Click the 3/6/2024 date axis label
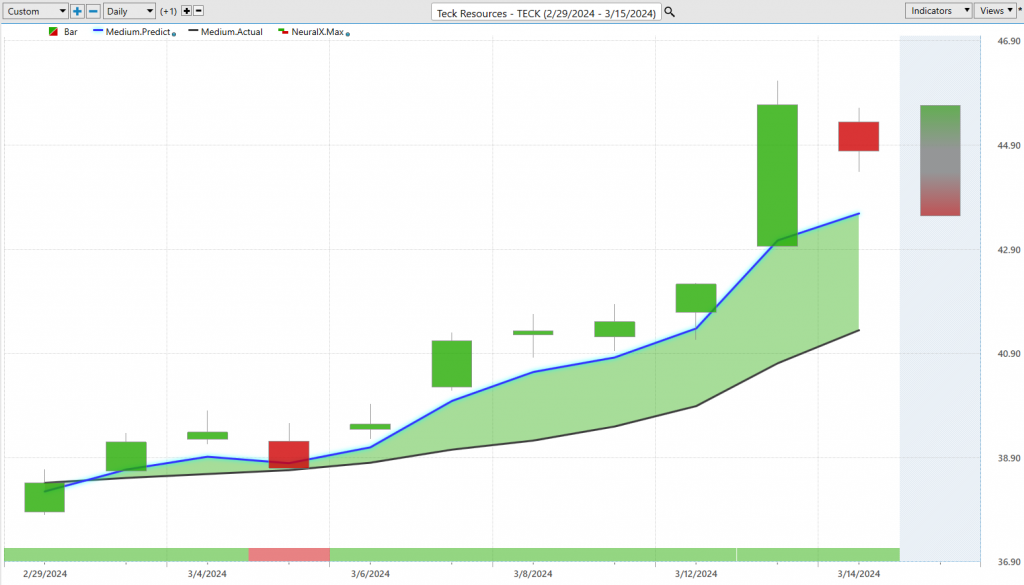The height and width of the screenshot is (585, 1024). pos(370,574)
